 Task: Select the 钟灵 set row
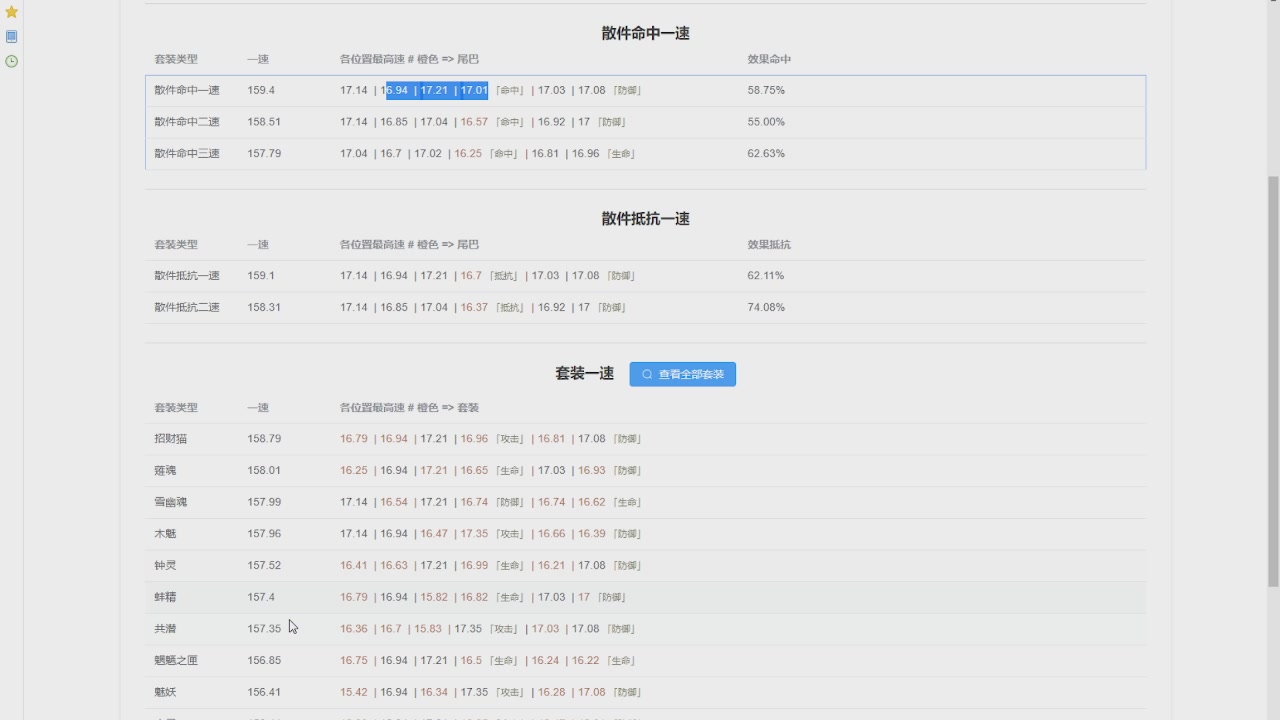click(x=646, y=565)
